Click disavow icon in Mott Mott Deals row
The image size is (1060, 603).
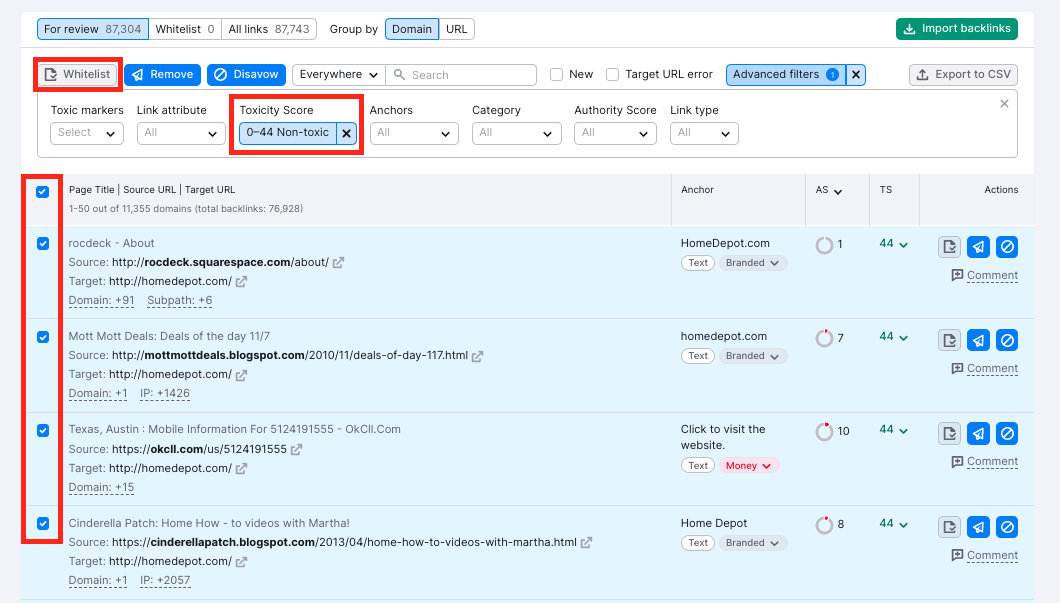coord(1007,340)
